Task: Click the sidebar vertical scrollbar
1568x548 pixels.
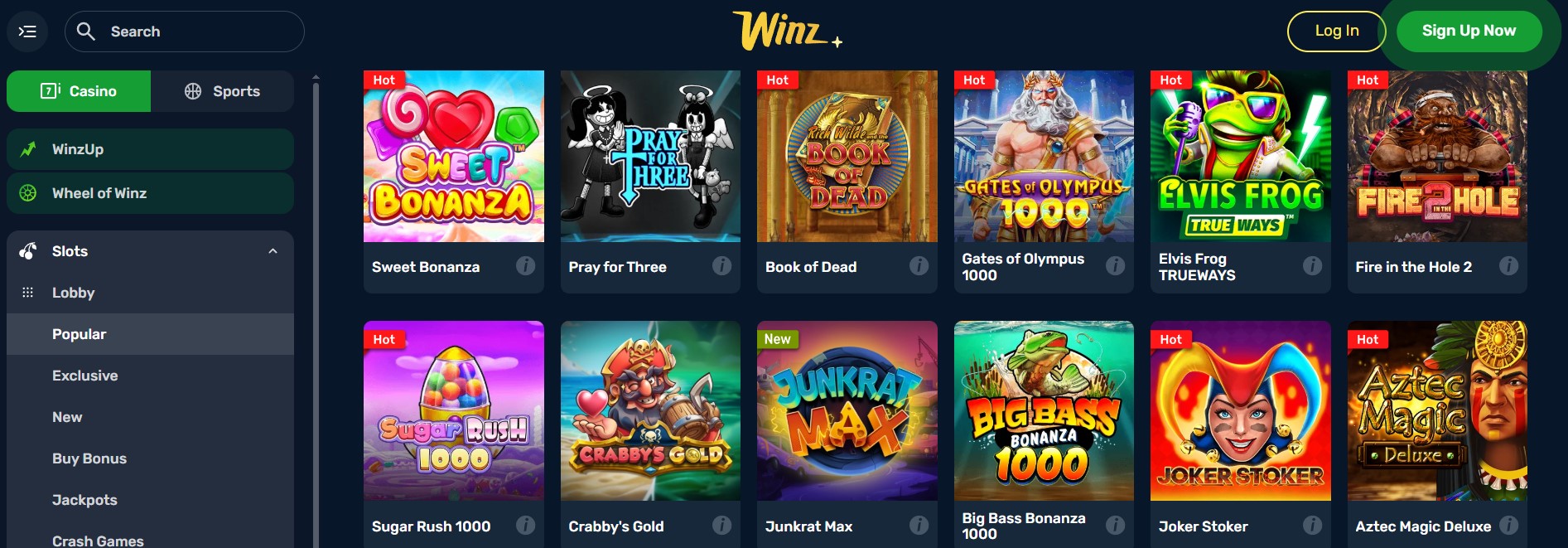Action: [316, 311]
